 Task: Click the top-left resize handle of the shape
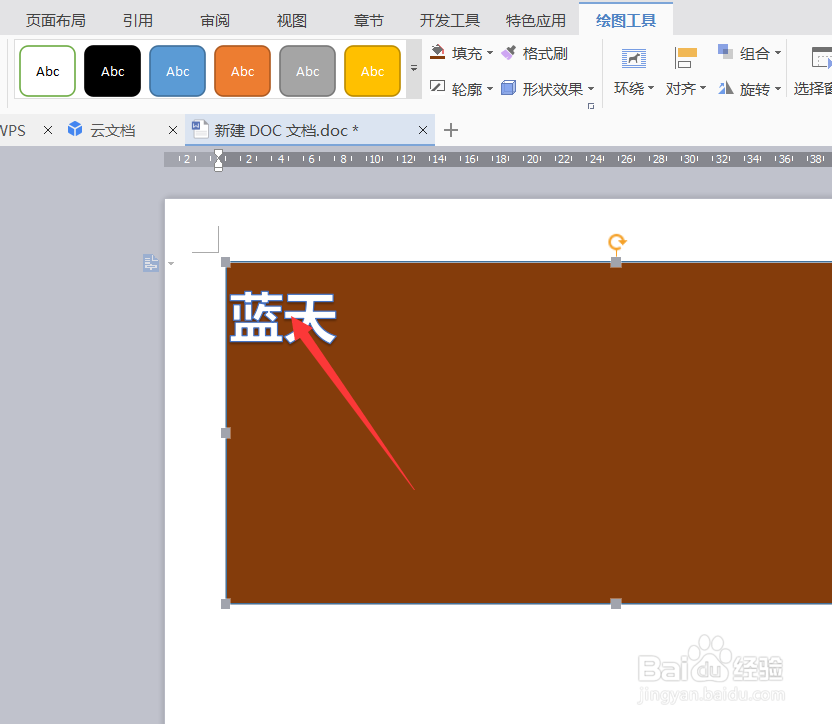click(x=226, y=262)
